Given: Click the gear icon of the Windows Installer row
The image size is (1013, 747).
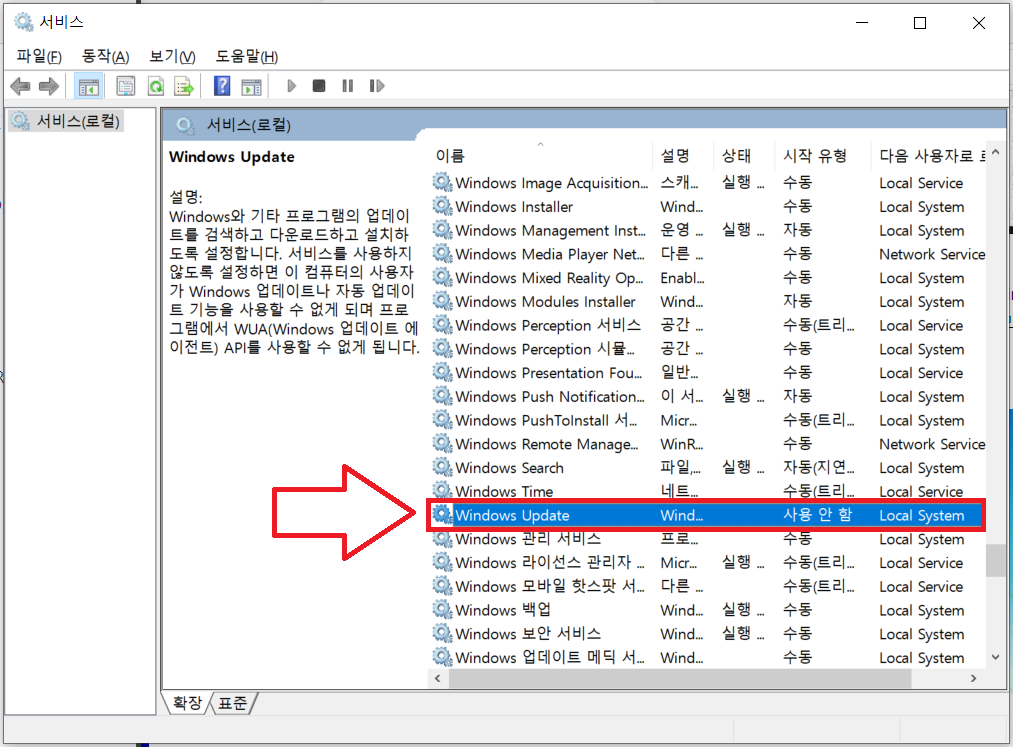Looking at the screenshot, I should click(443, 206).
